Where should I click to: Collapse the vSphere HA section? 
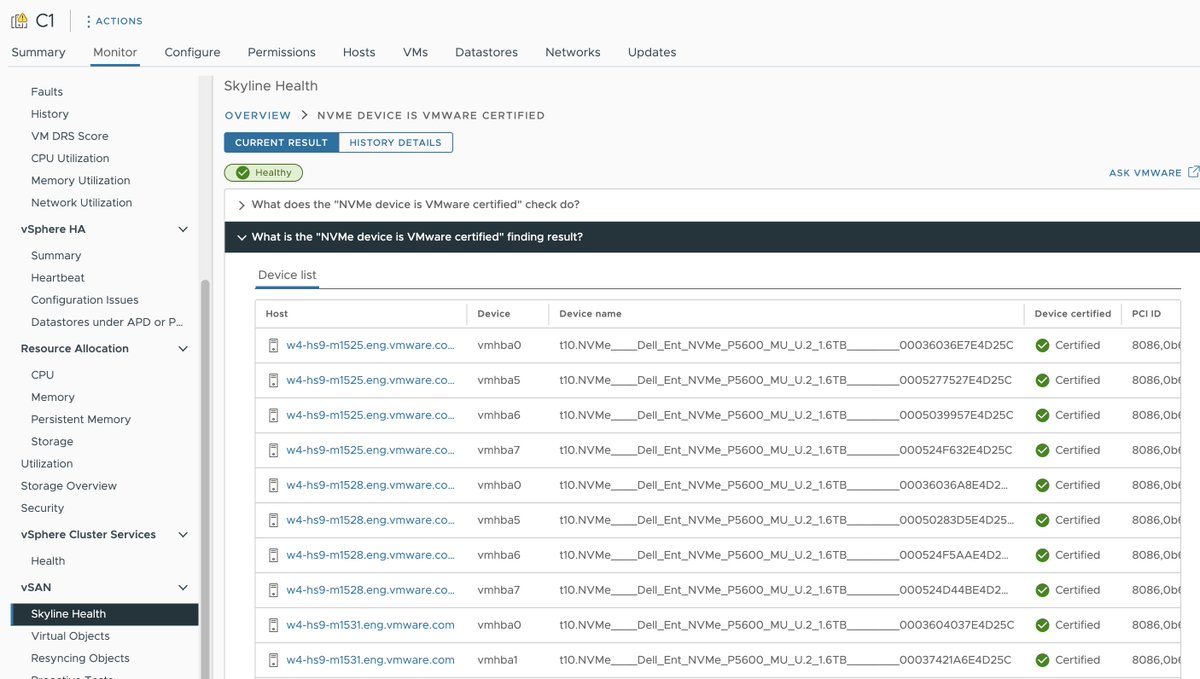pos(183,229)
